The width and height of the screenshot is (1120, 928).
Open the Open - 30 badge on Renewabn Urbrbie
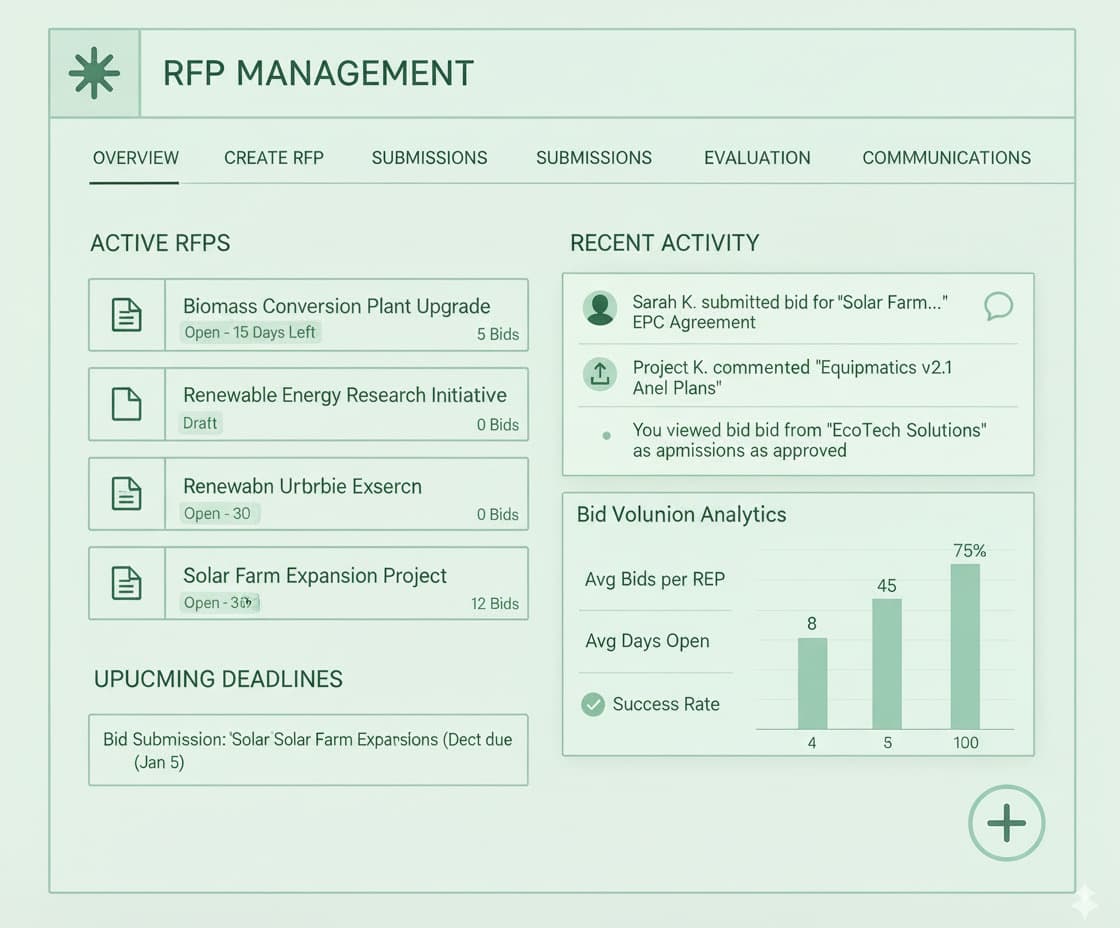click(x=219, y=513)
